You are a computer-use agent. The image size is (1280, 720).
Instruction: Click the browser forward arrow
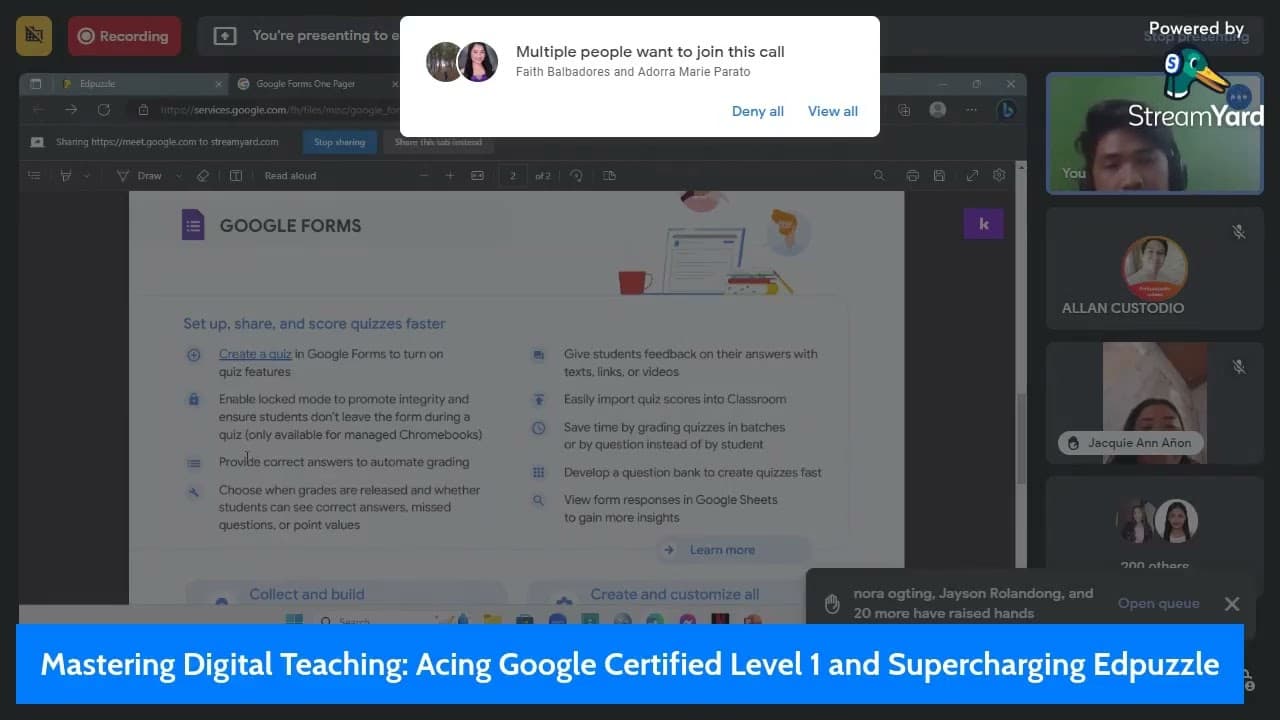point(71,110)
